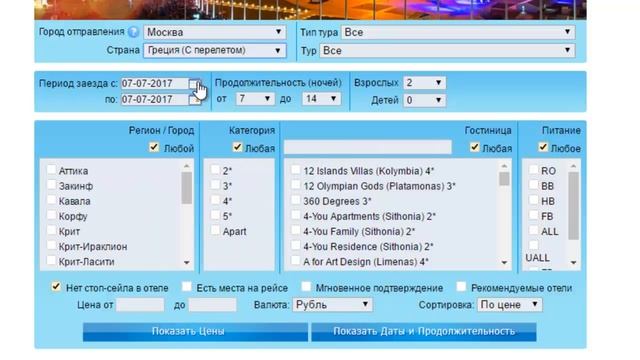The height and width of the screenshot is (360, 640).
Task: Open the Сортировка dropdown showing По цене
Action: tap(510, 304)
